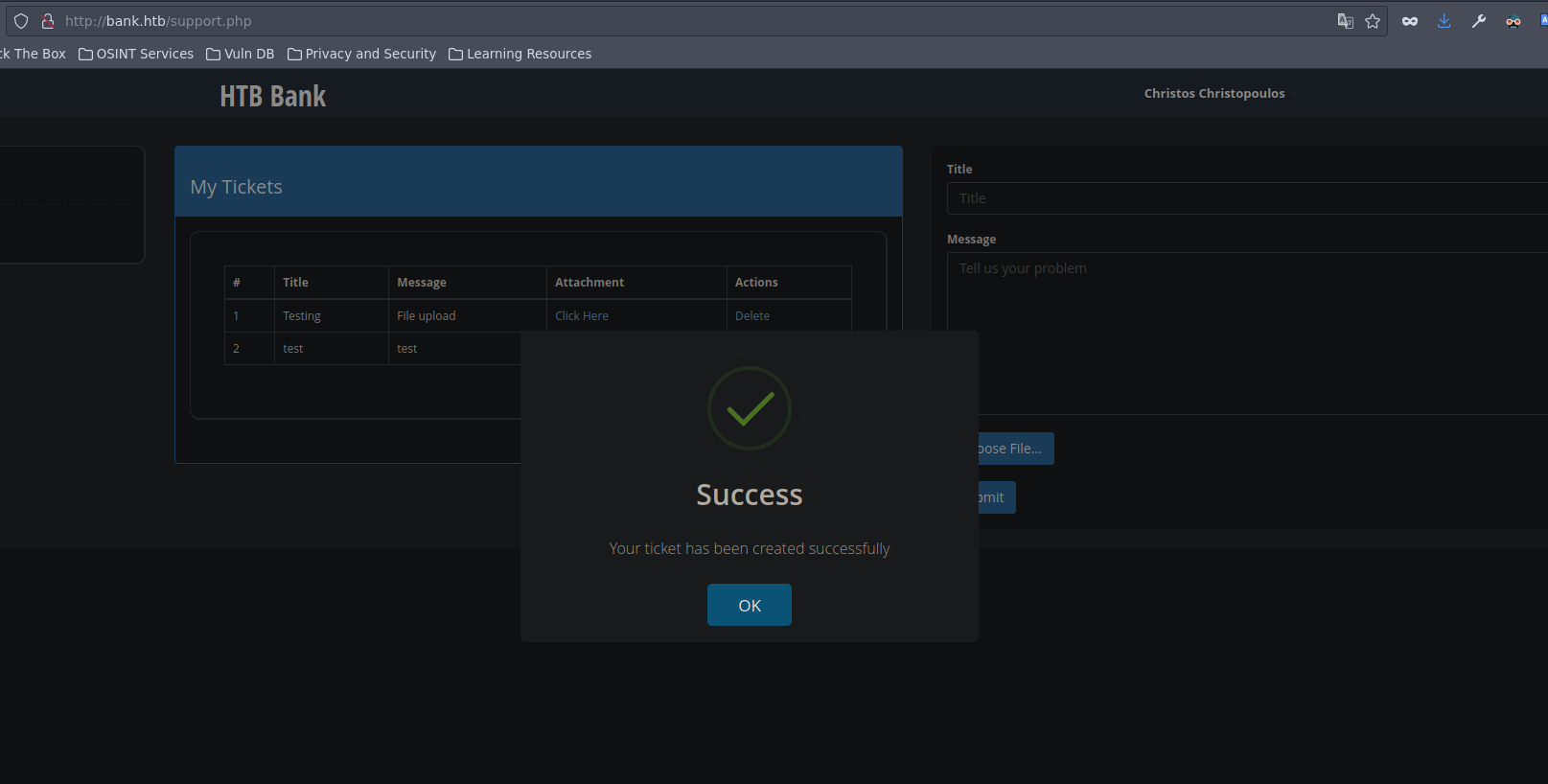
Task: Click the wrench developer tools icon
Action: [x=1478, y=21]
